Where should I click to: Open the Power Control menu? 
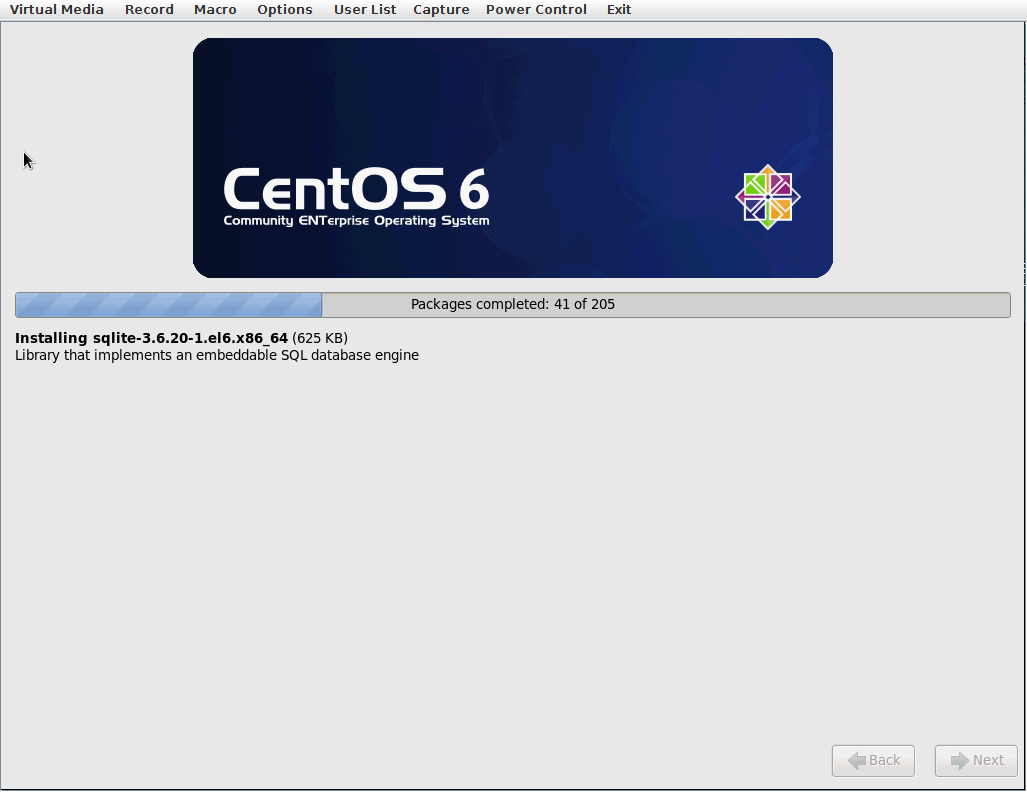click(536, 10)
